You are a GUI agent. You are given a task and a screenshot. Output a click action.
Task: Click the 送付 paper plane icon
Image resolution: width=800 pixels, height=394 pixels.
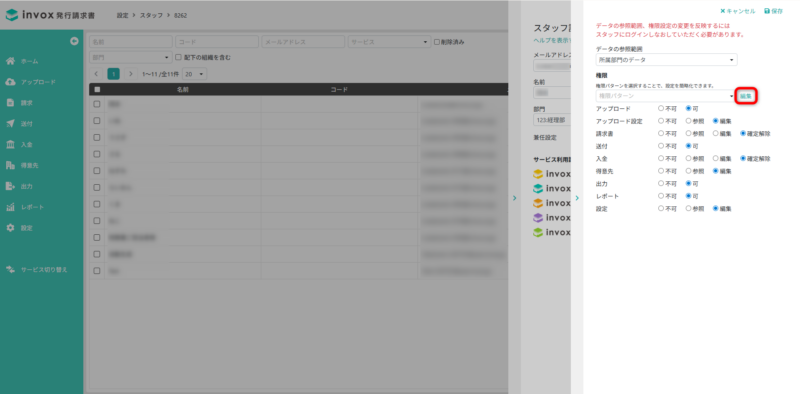tap(10, 124)
